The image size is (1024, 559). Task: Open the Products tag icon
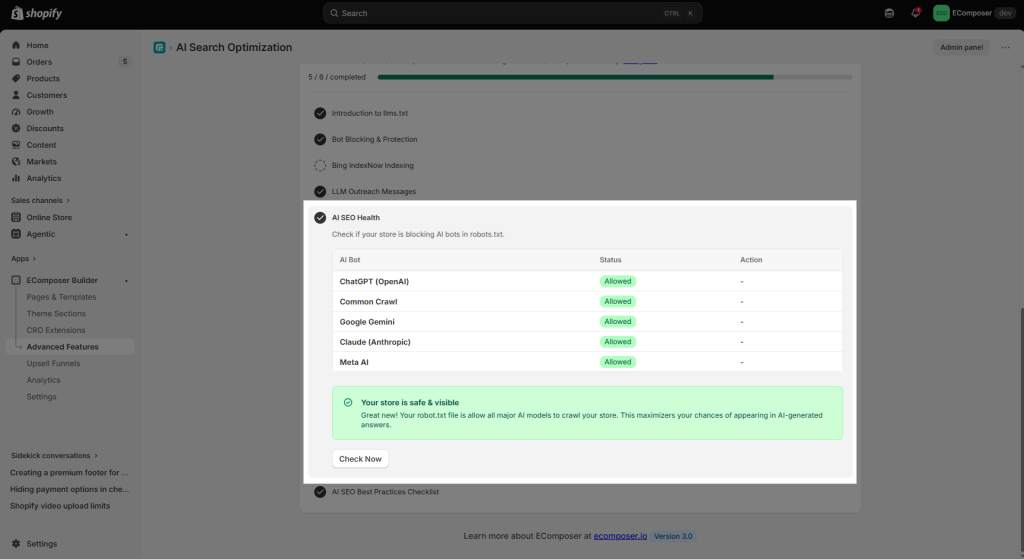16,78
